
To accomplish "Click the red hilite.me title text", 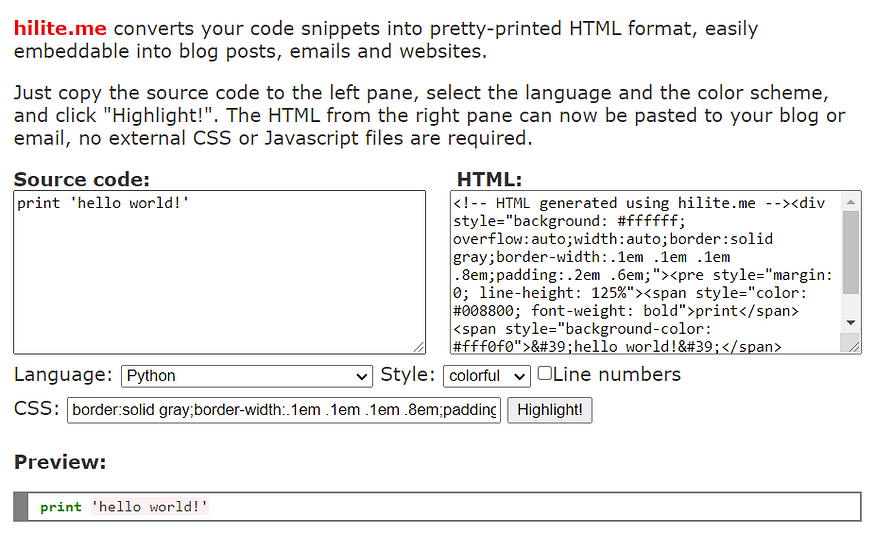I will pyautogui.click(x=60, y=28).
